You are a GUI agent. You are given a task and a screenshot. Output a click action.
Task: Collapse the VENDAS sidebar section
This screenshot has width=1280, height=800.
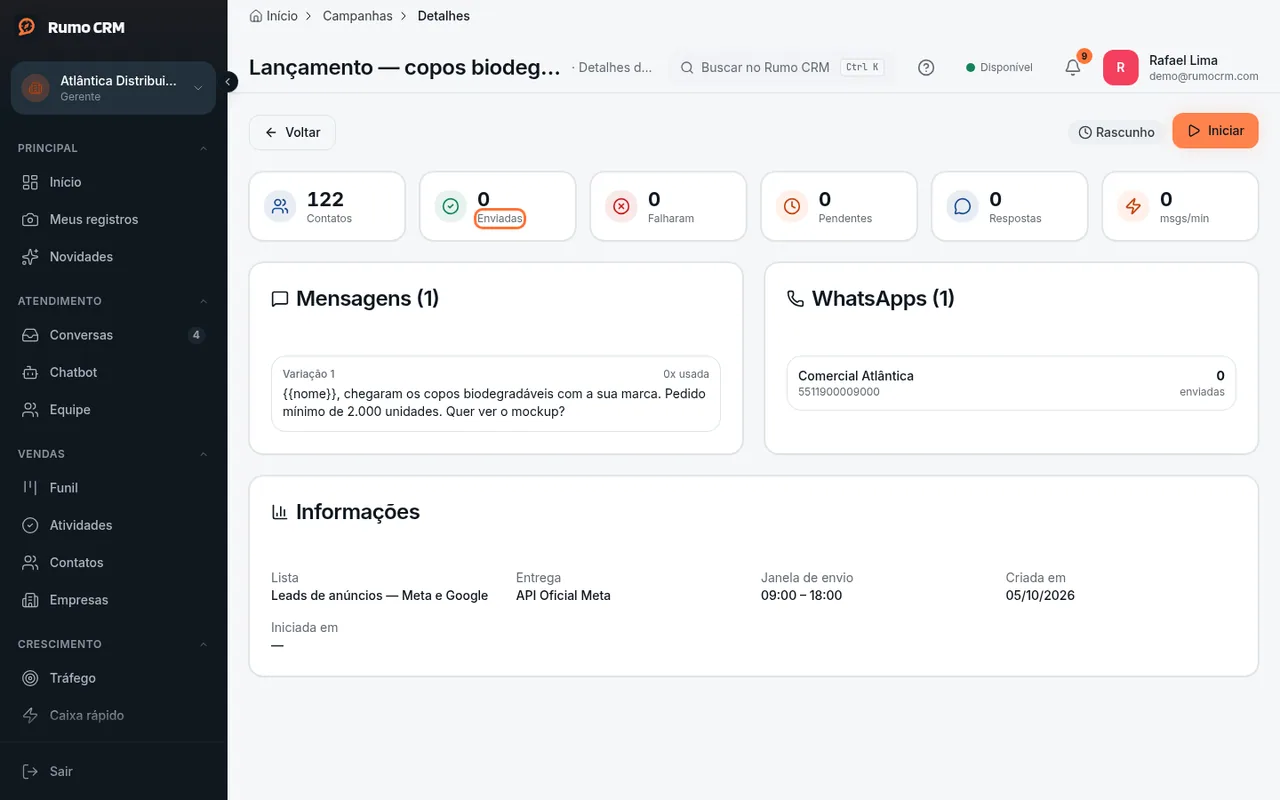point(204,454)
